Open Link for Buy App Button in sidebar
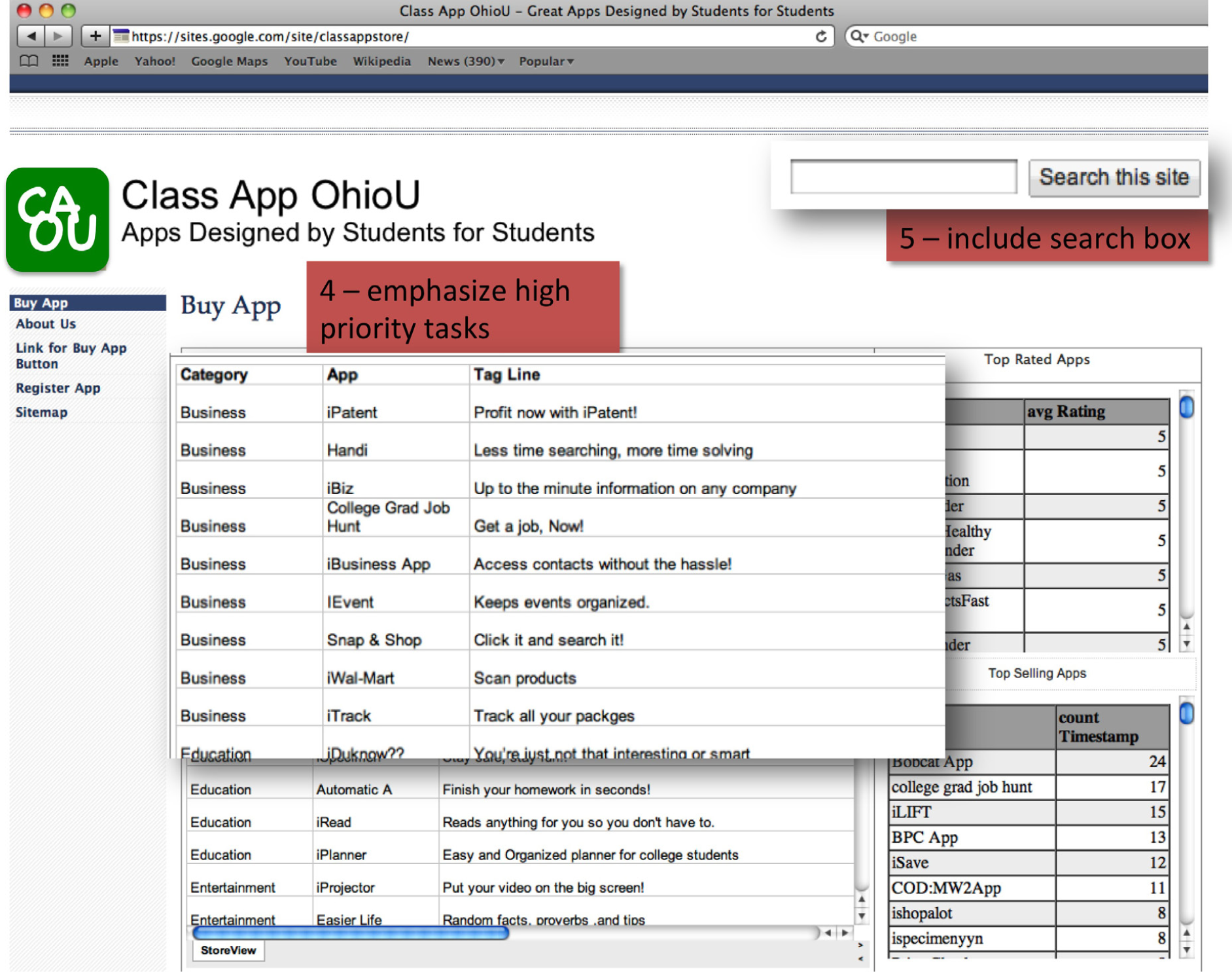 point(71,355)
